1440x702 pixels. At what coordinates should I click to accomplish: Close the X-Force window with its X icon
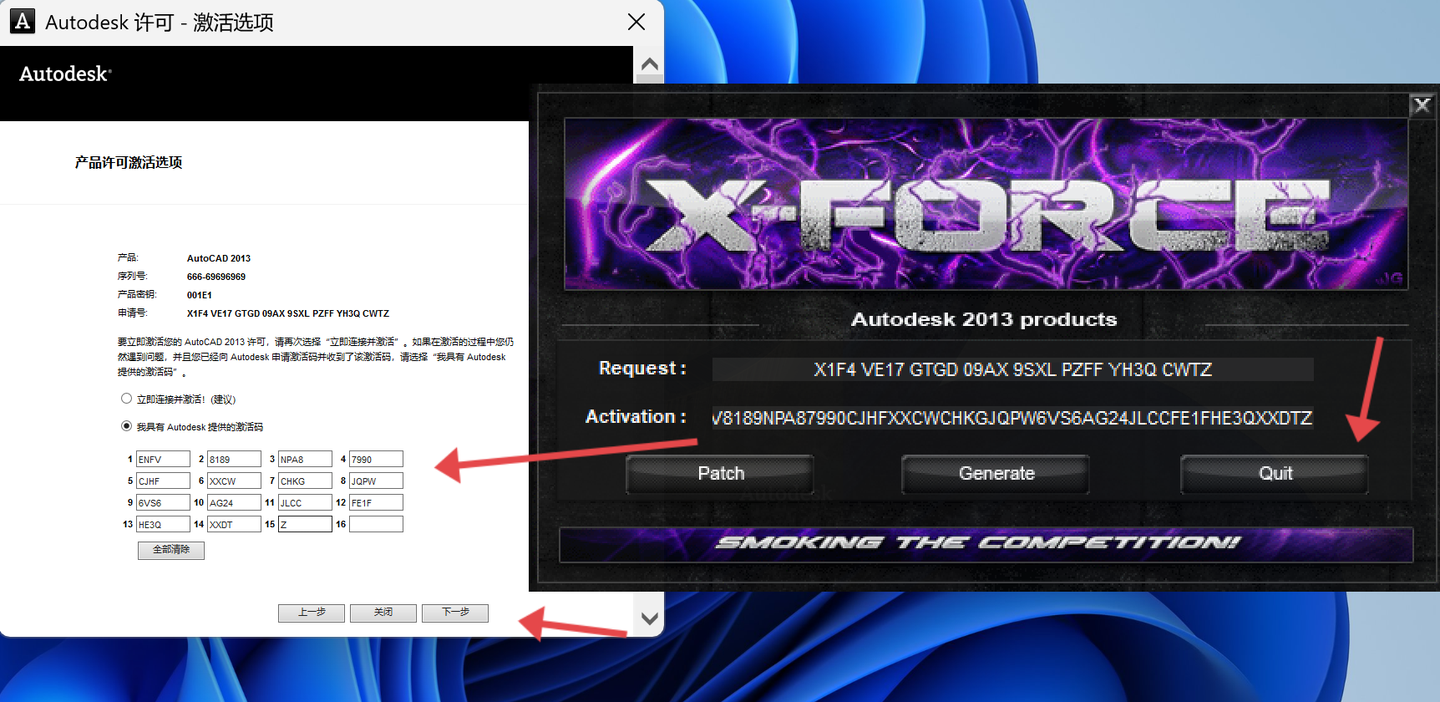pyautogui.click(x=1421, y=105)
